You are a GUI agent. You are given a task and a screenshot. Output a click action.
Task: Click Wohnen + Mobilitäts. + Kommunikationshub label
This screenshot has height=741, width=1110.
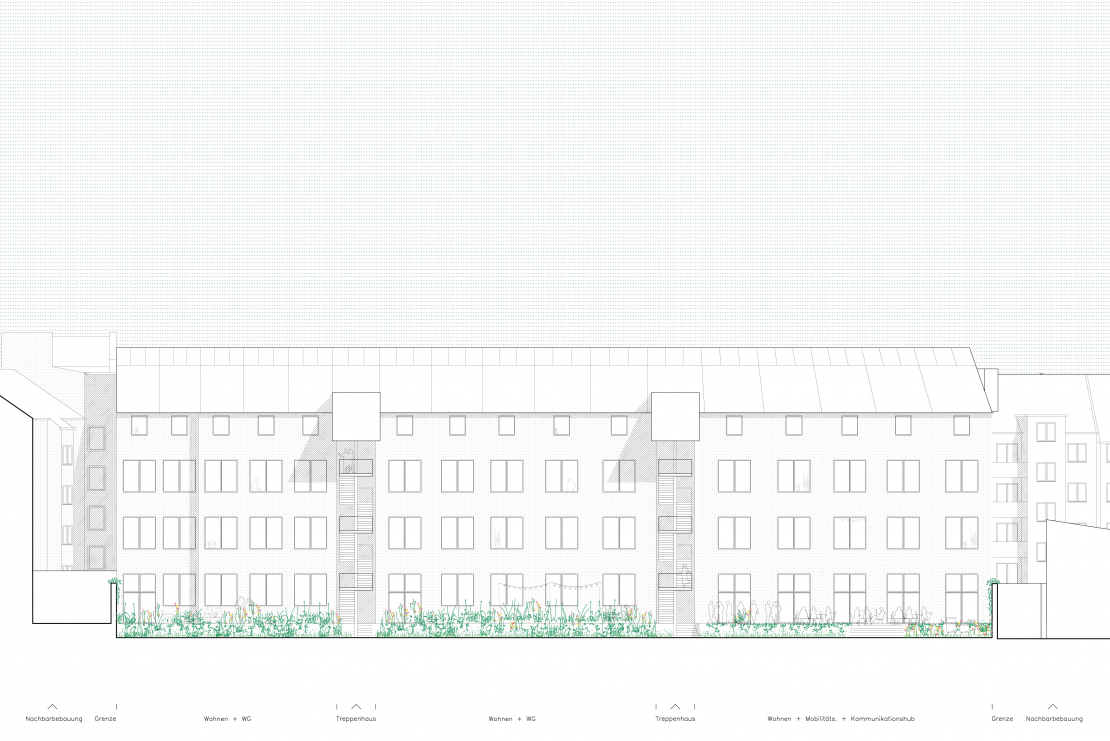point(841,719)
